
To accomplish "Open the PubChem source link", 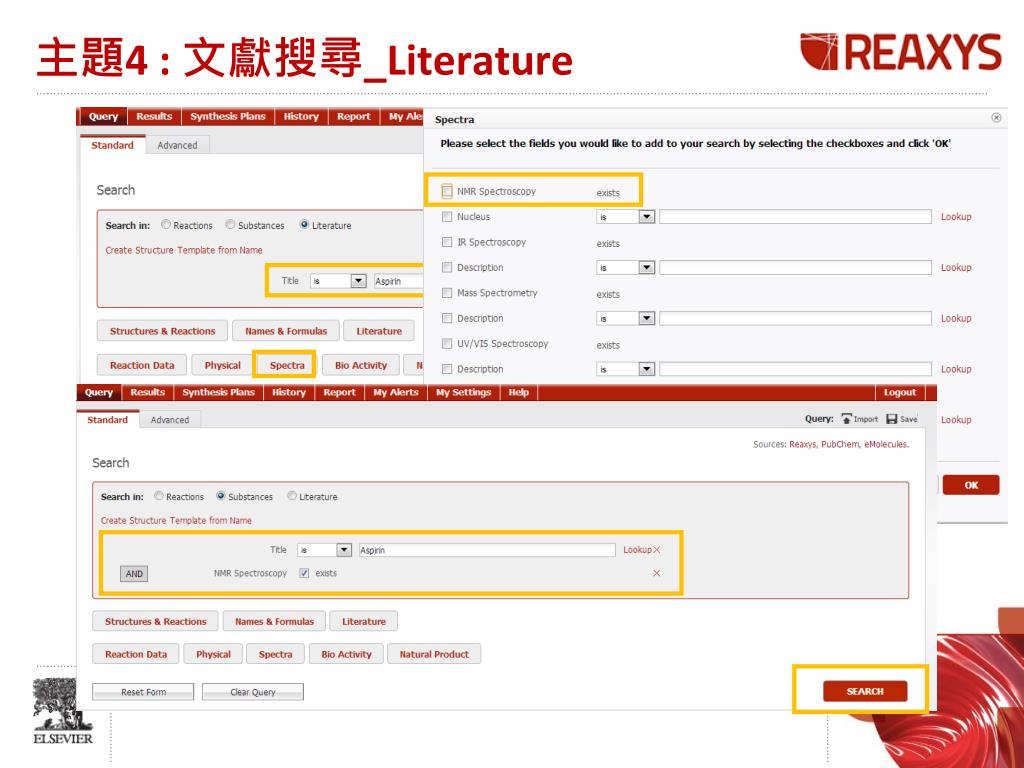I will [x=840, y=444].
